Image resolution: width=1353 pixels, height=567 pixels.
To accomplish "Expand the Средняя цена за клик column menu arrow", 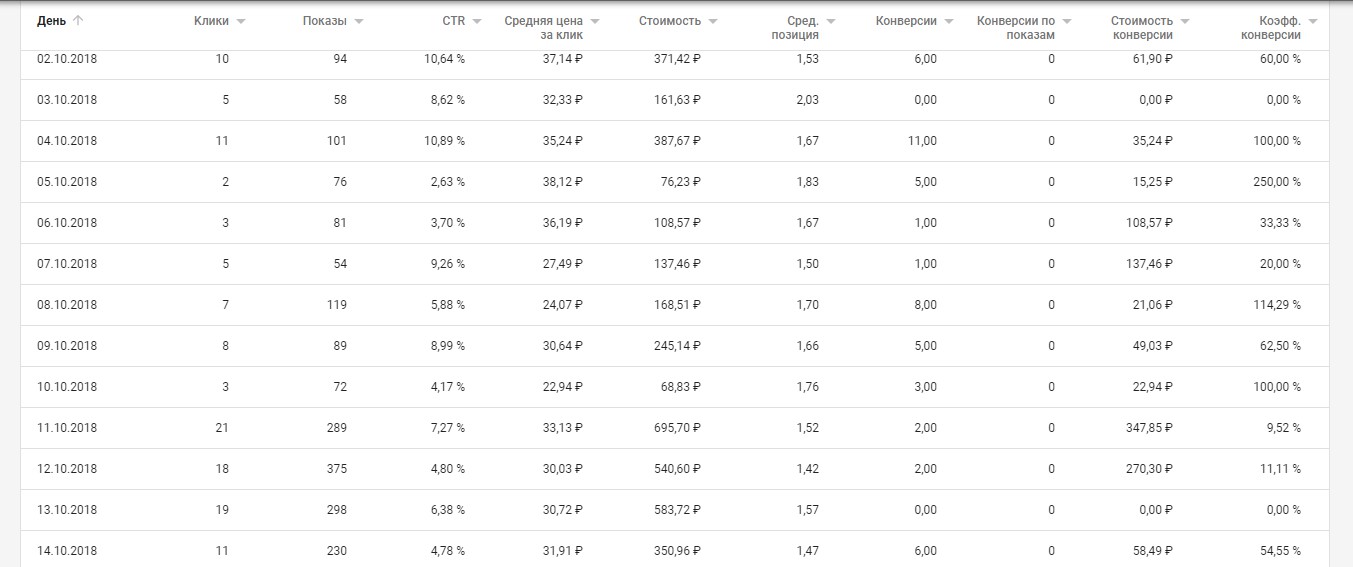I will [x=595, y=21].
